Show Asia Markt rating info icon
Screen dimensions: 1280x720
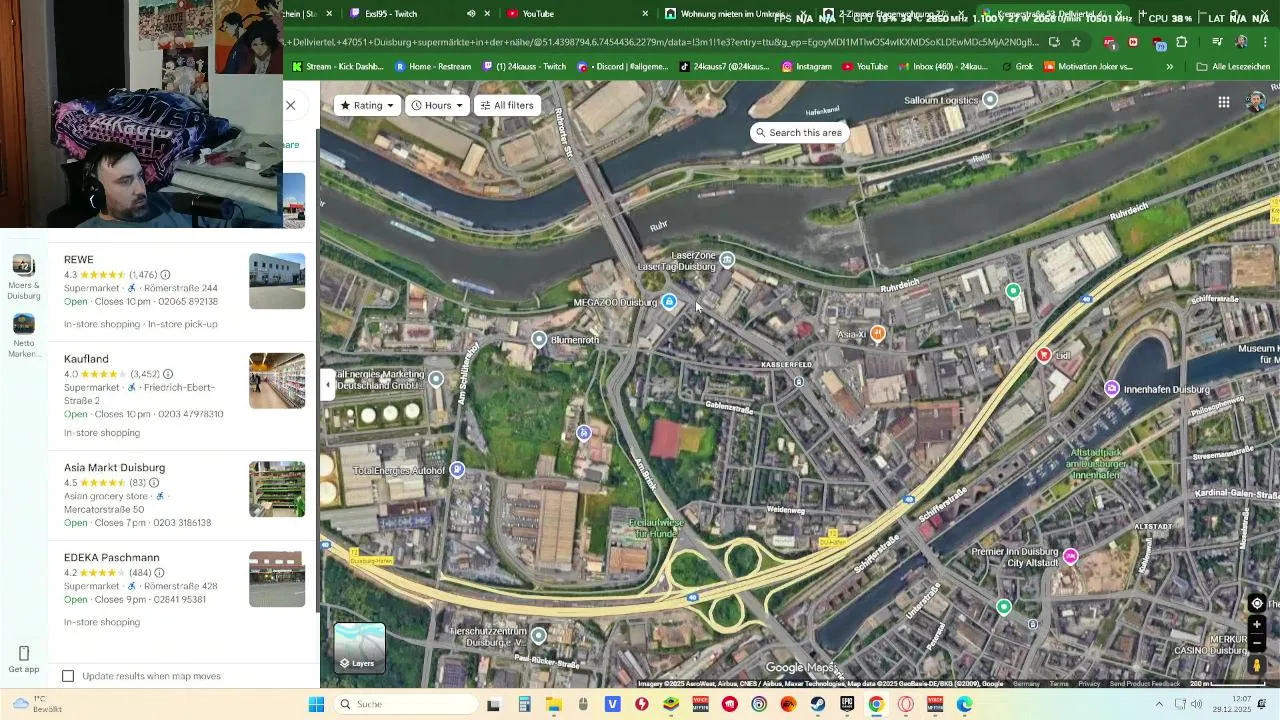pyautogui.click(x=154, y=483)
